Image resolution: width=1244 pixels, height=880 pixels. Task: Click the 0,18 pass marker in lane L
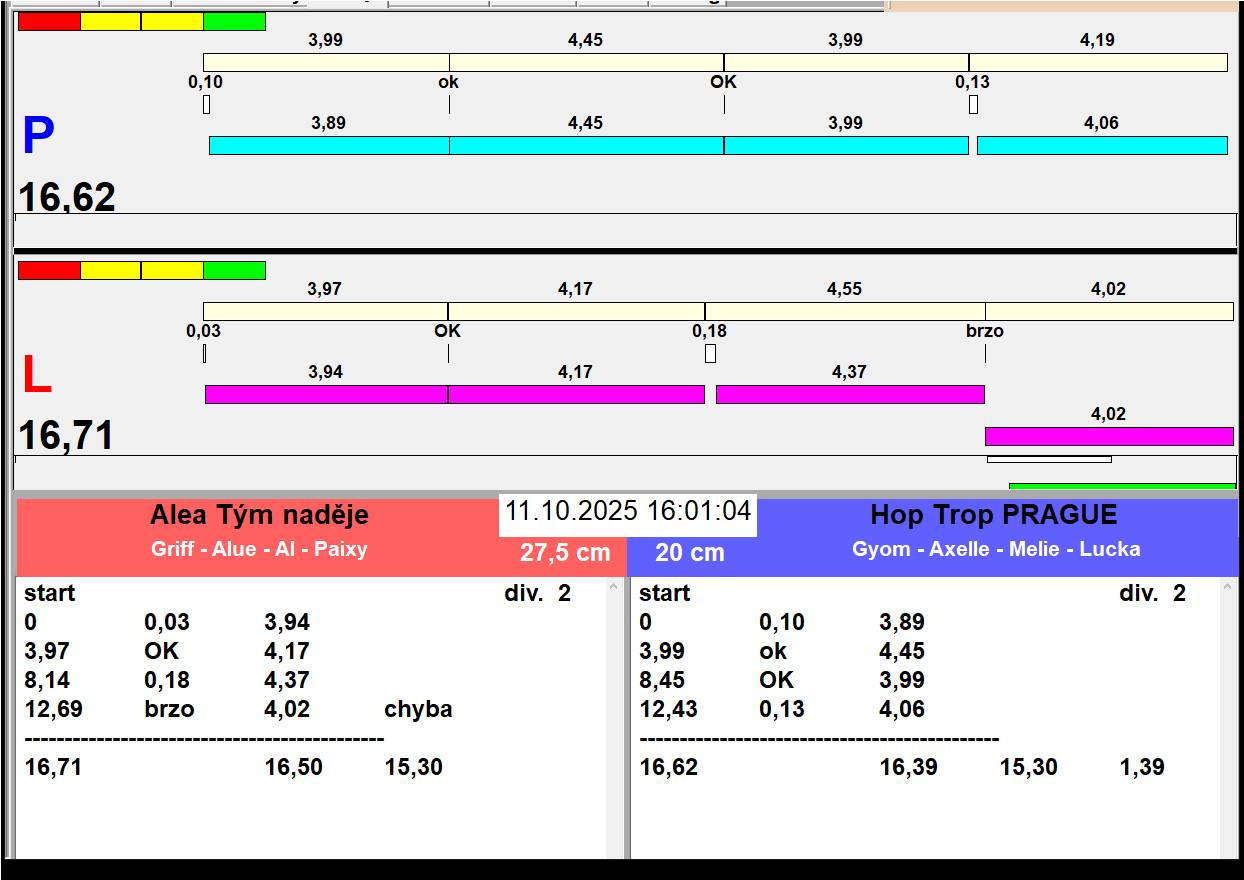[x=710, y=353]
